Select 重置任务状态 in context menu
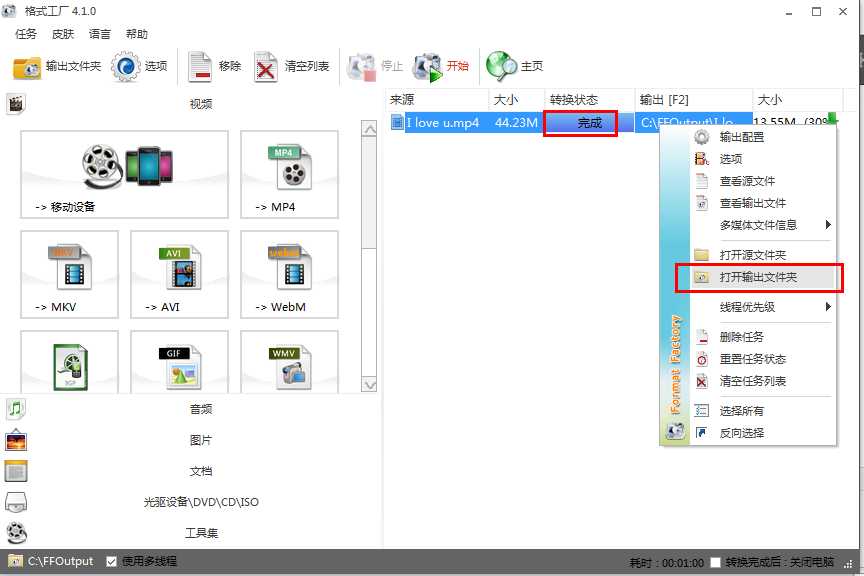Image resolution: width=864 pixels, height=576 pixels. pos(763,359)
